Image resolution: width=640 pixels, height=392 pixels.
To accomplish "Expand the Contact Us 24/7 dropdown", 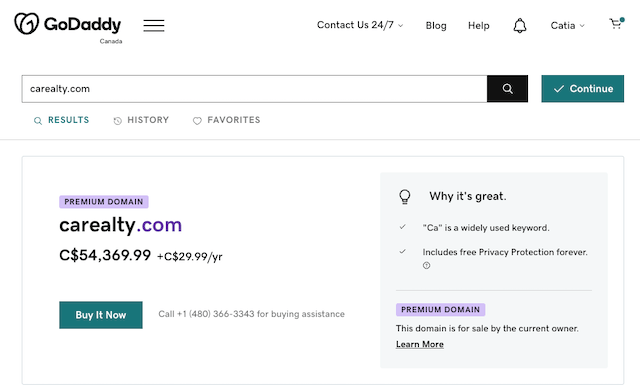I will 360,25.
